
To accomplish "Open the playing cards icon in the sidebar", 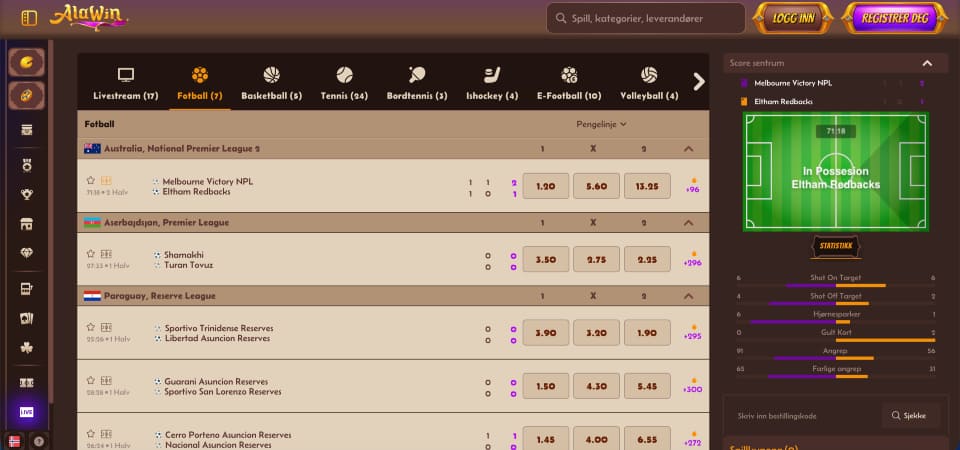I will tap(27, 318).
